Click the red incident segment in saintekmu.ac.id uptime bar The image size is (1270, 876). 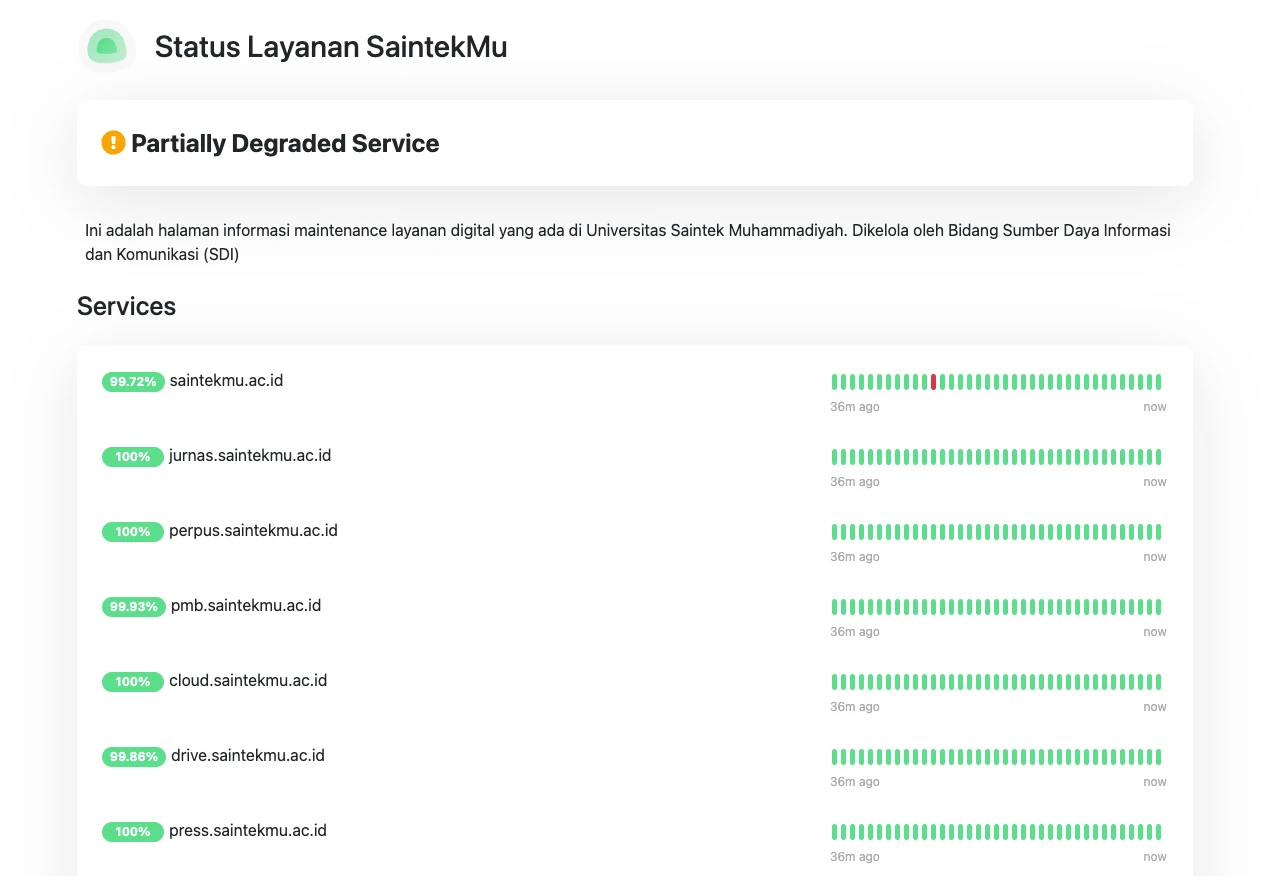[x=933, y=381]
